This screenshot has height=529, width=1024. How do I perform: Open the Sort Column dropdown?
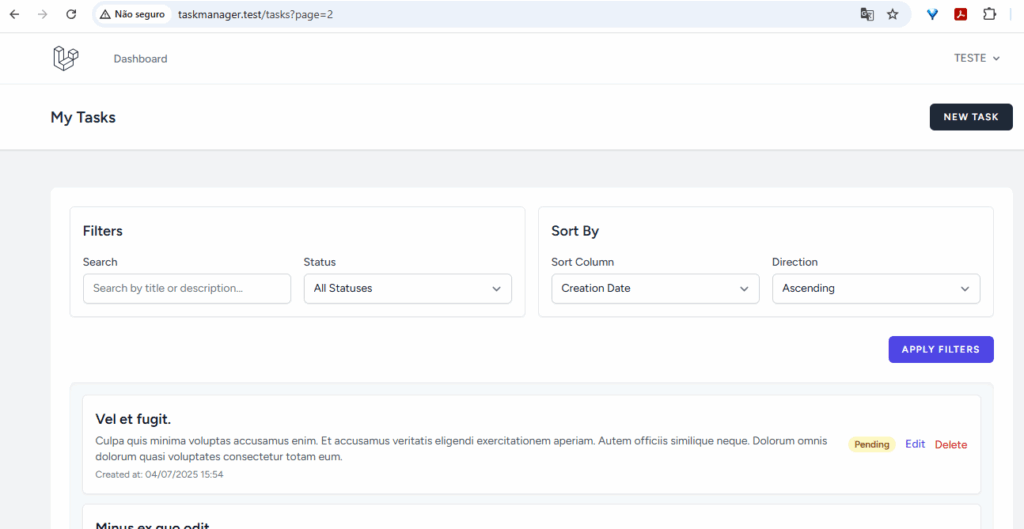pos(655,288)
